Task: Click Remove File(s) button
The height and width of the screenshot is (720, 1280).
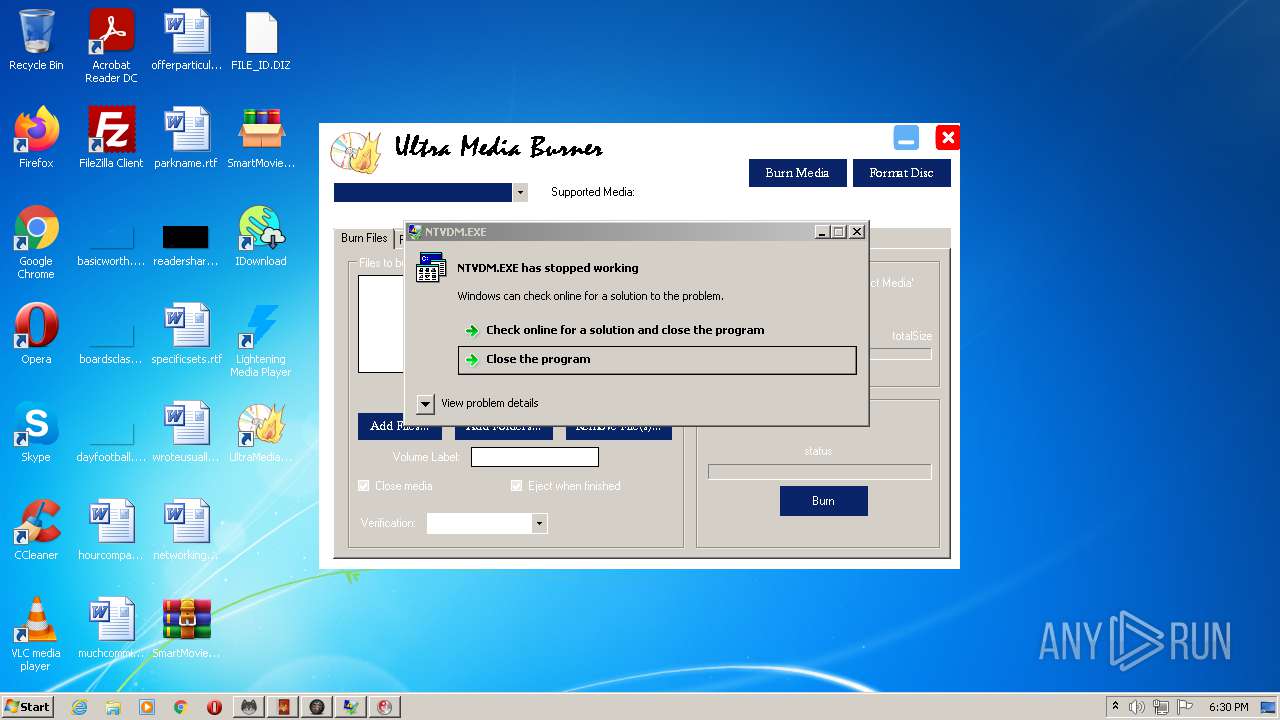Action: click(x=619, y=433)
